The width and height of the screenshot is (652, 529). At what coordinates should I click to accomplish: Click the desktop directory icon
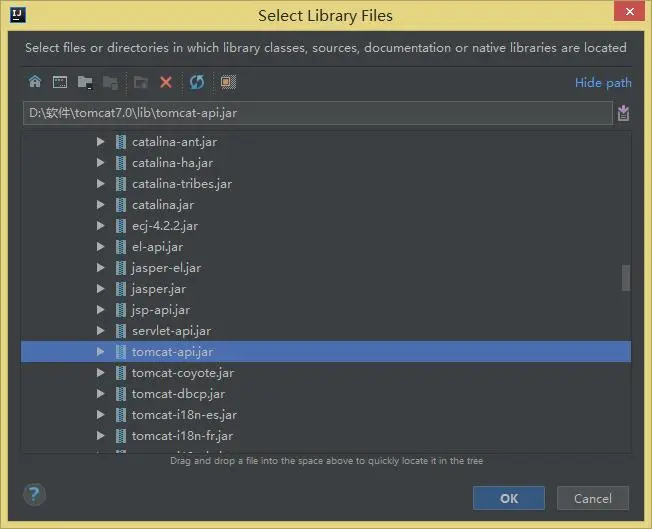60,82
